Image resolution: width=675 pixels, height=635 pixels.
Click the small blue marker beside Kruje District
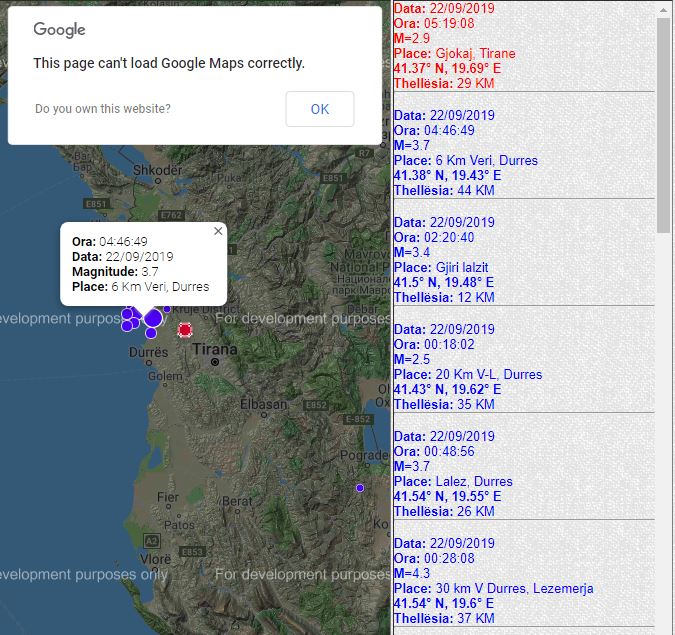click(167, 309)
